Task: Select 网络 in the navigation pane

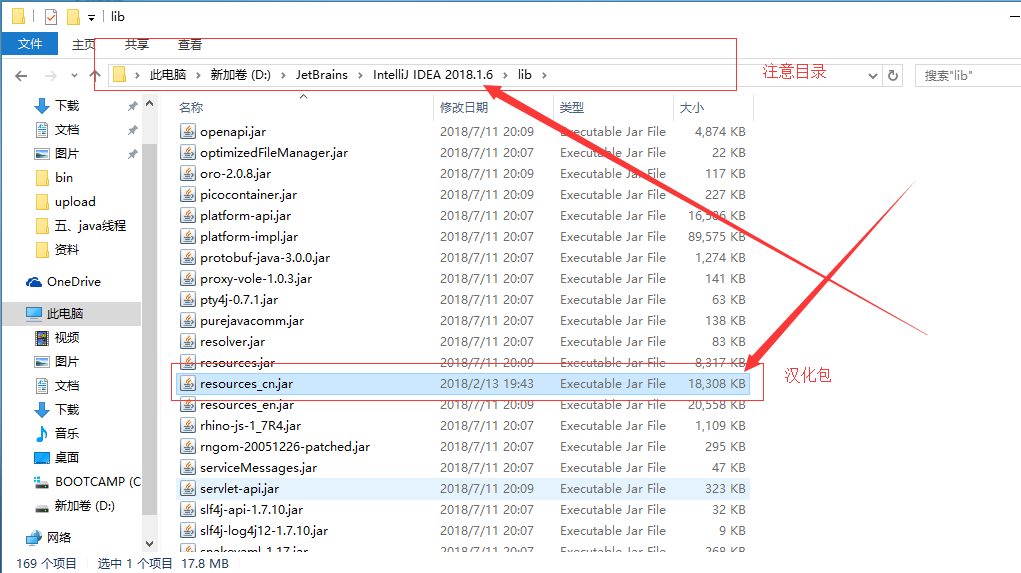Action: (59, 538)
